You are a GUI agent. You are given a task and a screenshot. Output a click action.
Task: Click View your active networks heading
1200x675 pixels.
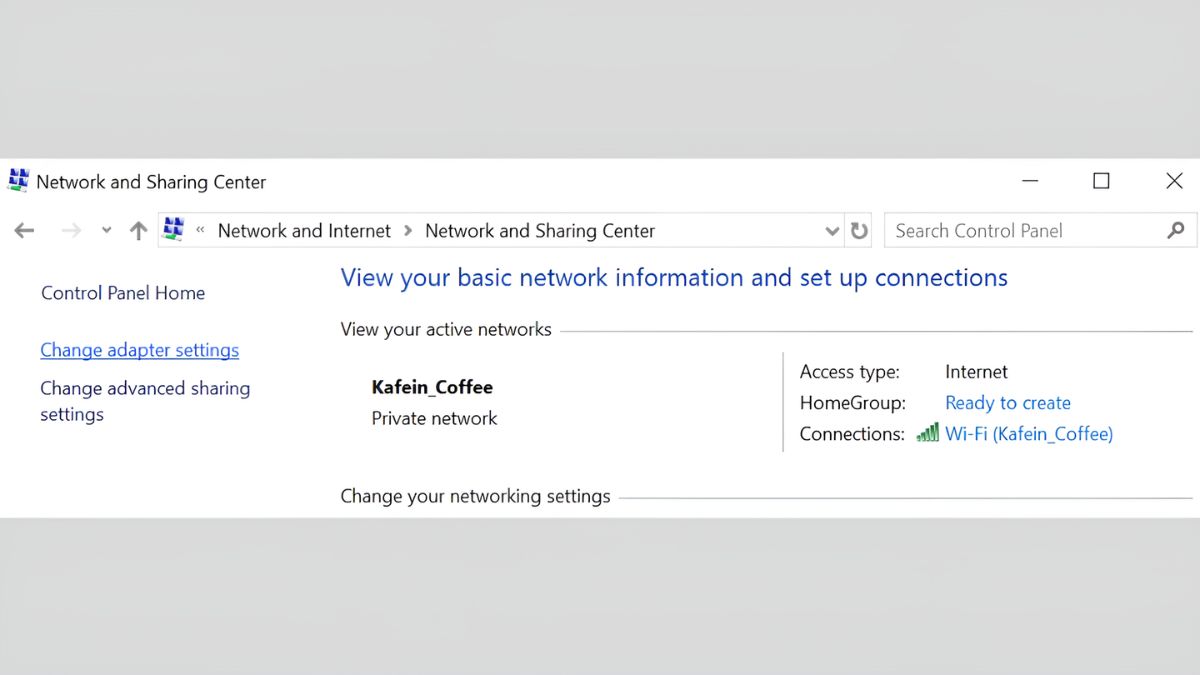[446, 329]
